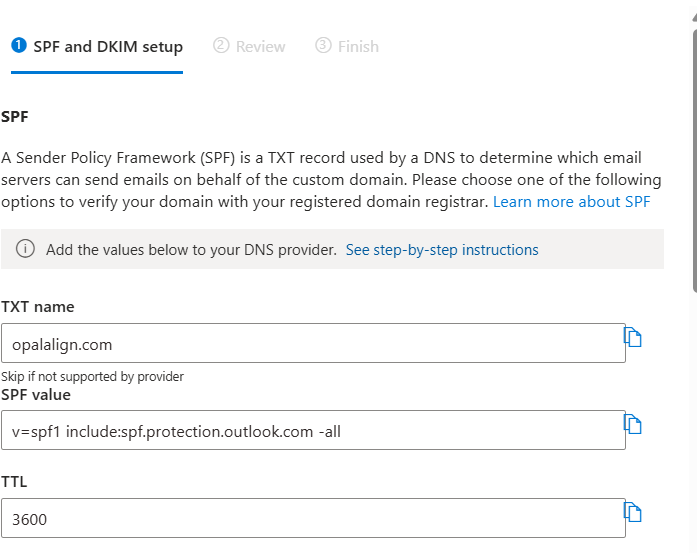The height and width of the screenshot is (553, 697).
Task: Copy the TXT name value
Action: [633, 337]
